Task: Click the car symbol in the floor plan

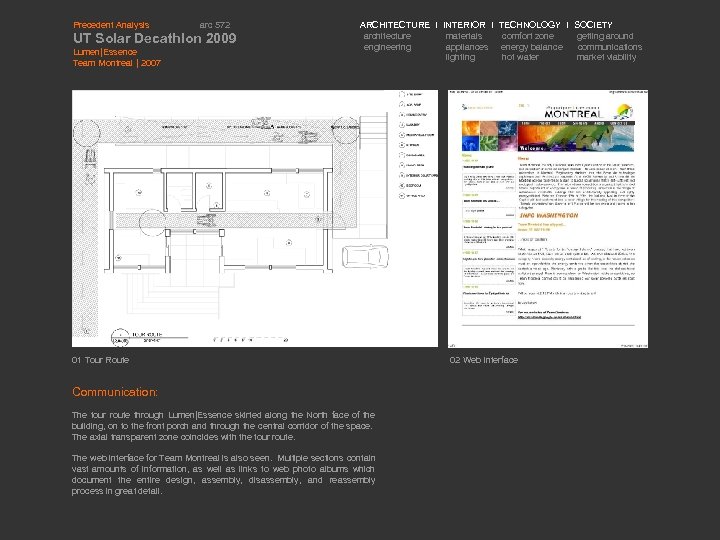Action: point(365,256)
